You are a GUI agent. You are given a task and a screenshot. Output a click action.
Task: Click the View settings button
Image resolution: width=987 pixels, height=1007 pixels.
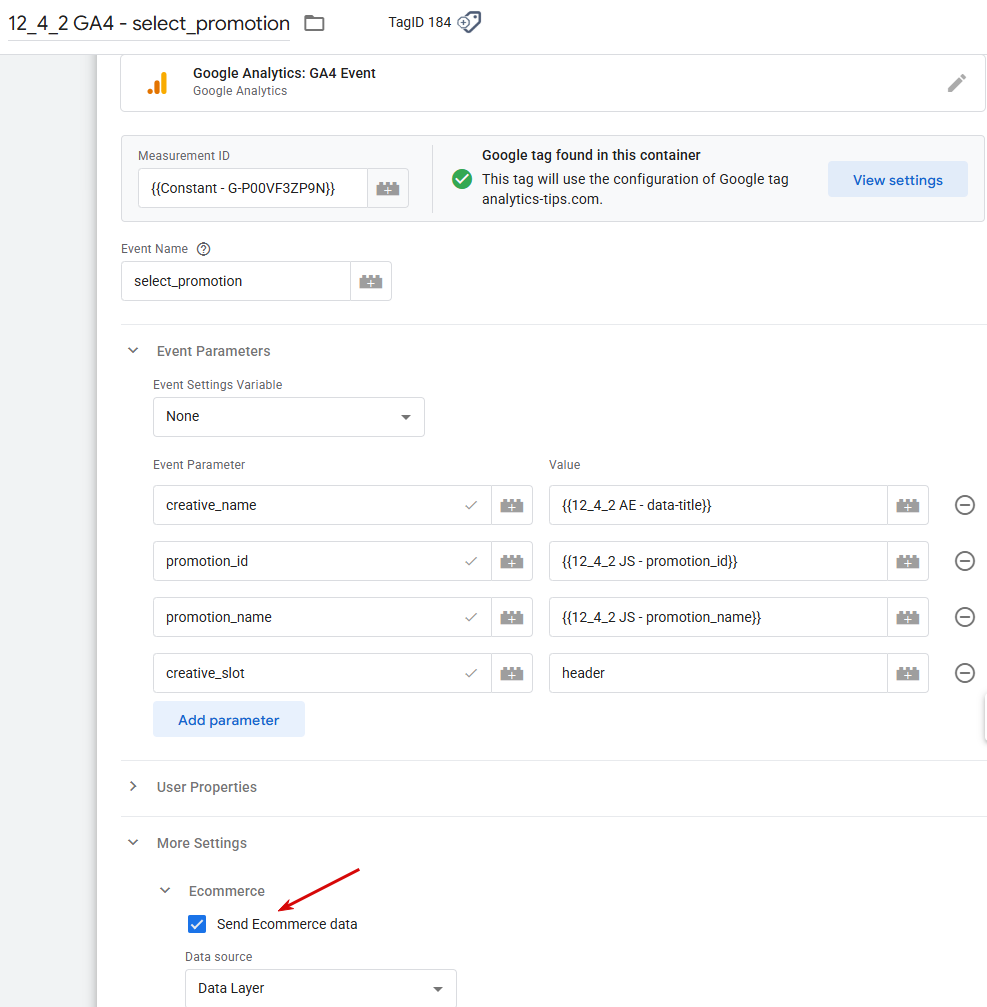(897, 180)
